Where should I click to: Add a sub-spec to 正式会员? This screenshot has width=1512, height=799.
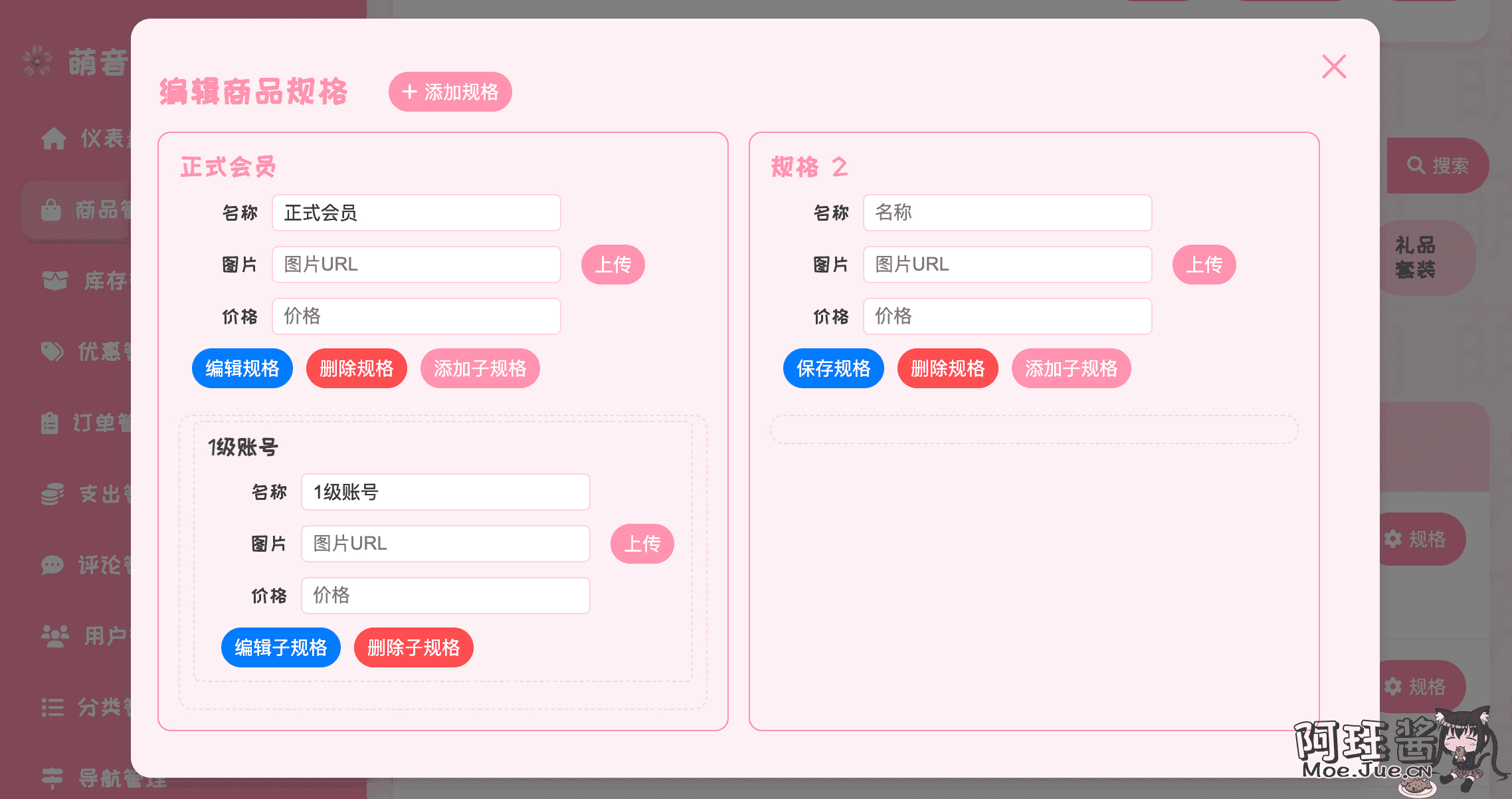(x=480, y=368)
